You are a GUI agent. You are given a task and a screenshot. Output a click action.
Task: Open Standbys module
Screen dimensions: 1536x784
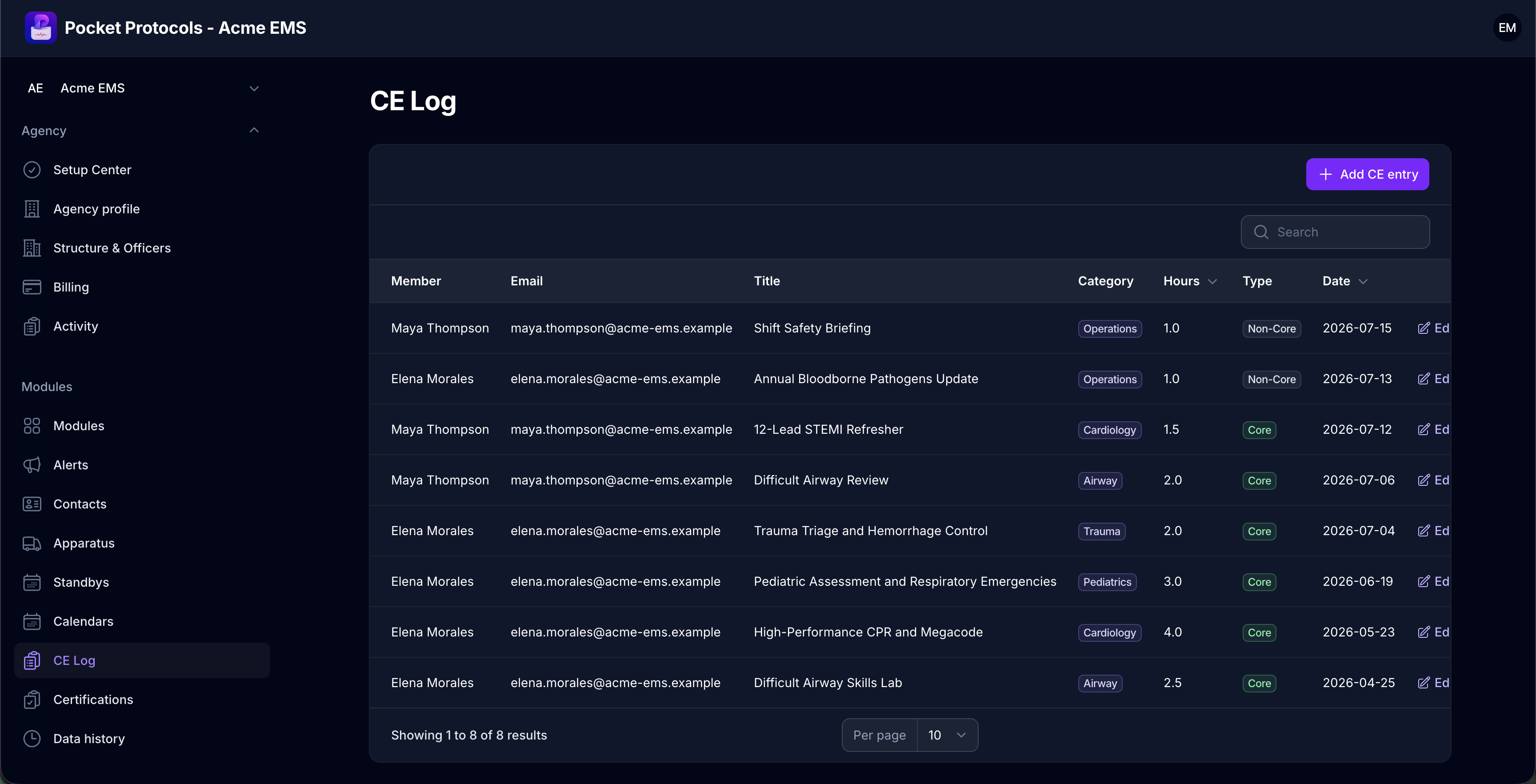[x=142, y=582]
